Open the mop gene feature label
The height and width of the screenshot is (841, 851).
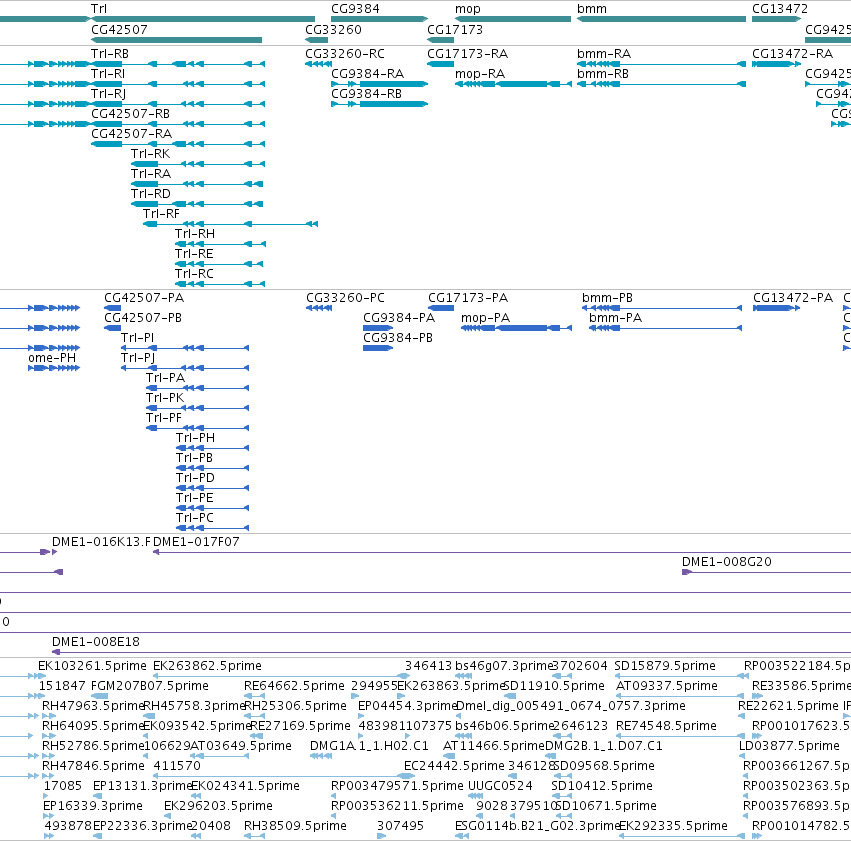tap(467, 9)
